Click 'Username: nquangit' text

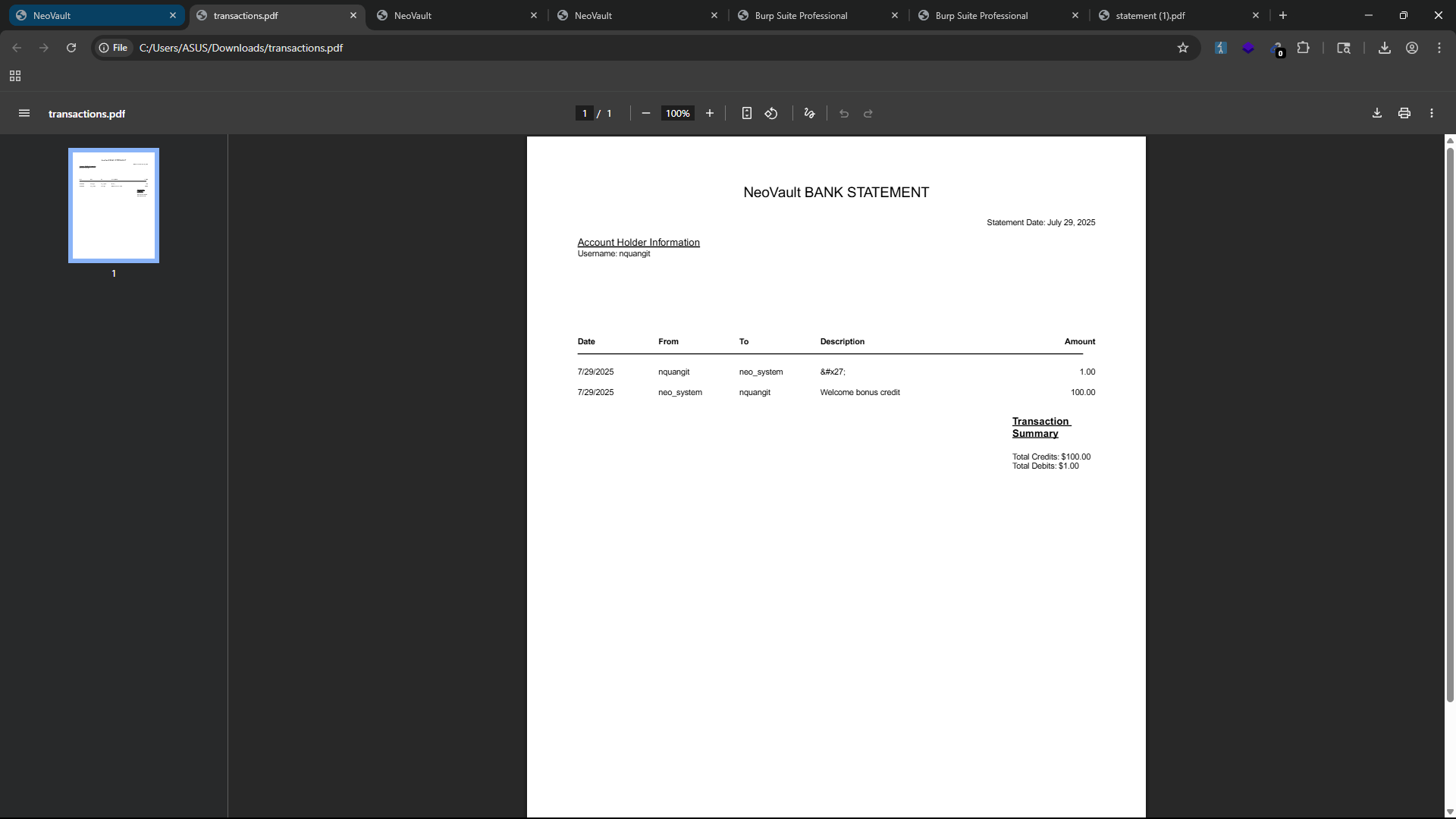point(613,254)
